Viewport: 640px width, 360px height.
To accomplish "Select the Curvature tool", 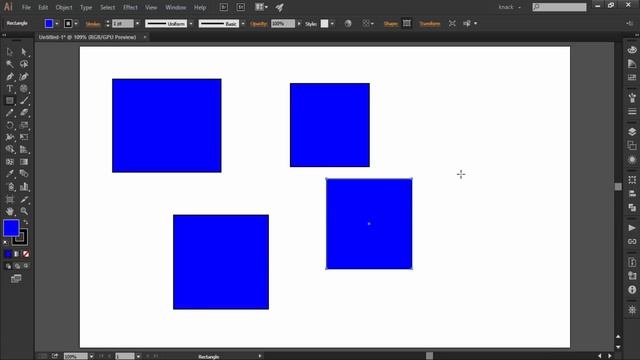I will [x=24, y=76].
